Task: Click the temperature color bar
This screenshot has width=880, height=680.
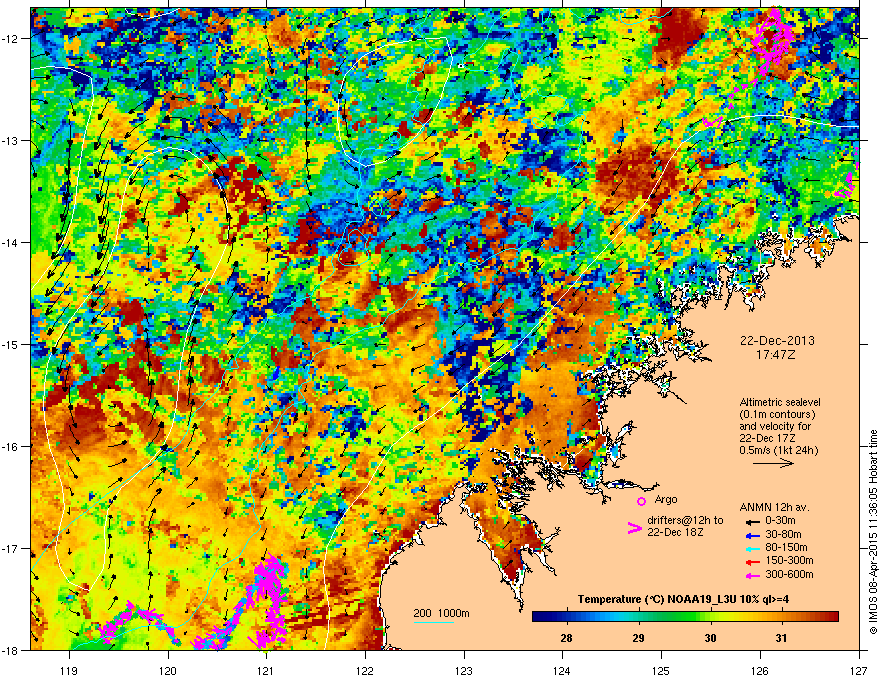Action: pos(685,617)
